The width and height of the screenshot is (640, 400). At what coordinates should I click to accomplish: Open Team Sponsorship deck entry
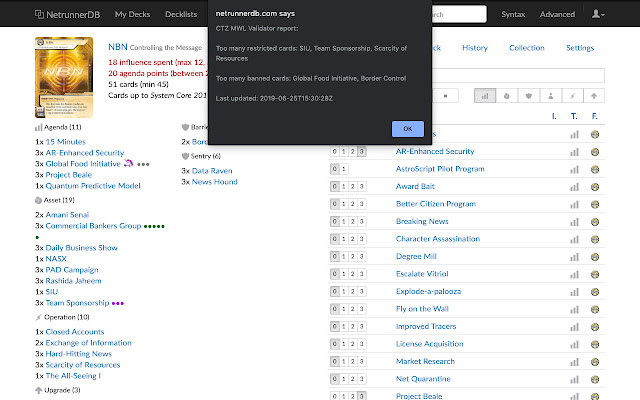(77, 303)
